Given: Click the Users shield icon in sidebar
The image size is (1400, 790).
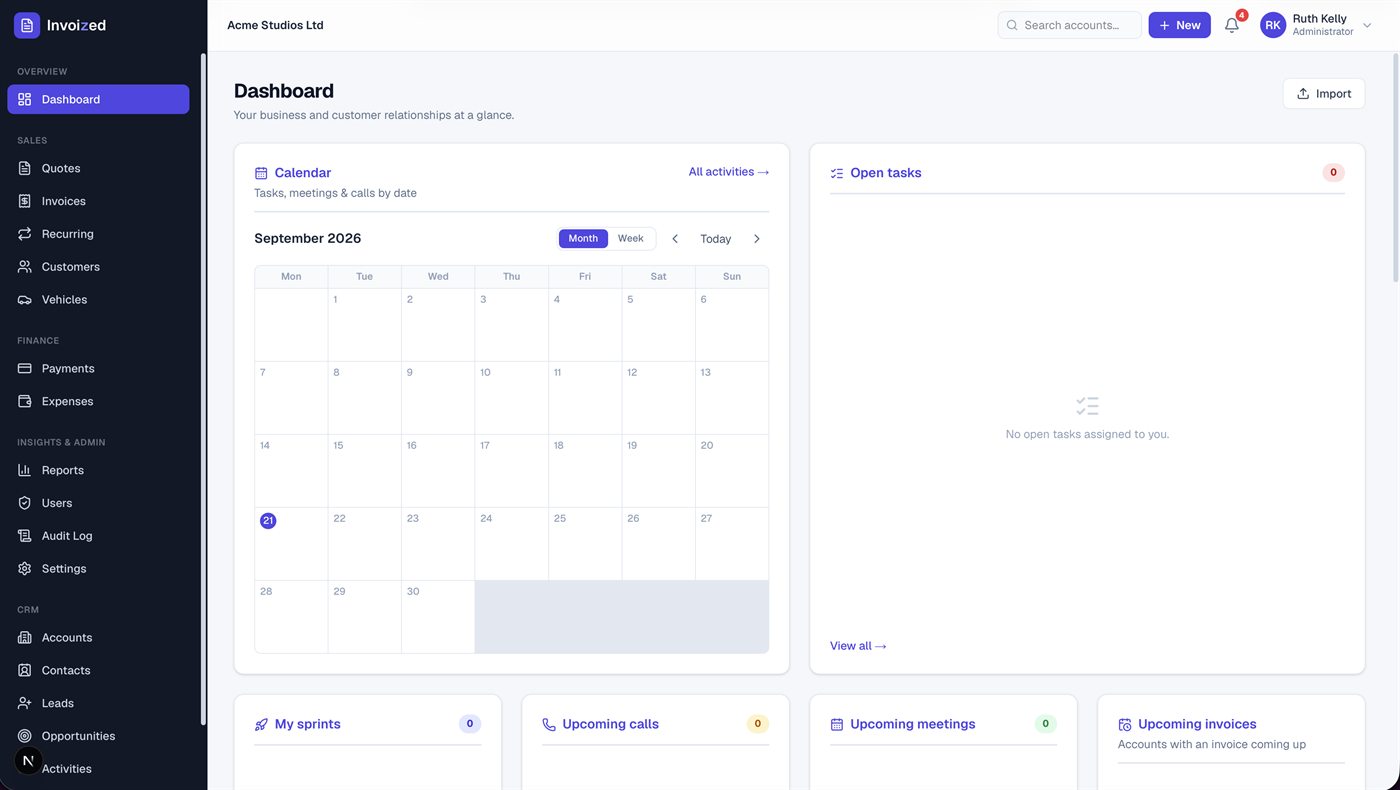Looking at the screenshot, I should (x=25, y=503).
